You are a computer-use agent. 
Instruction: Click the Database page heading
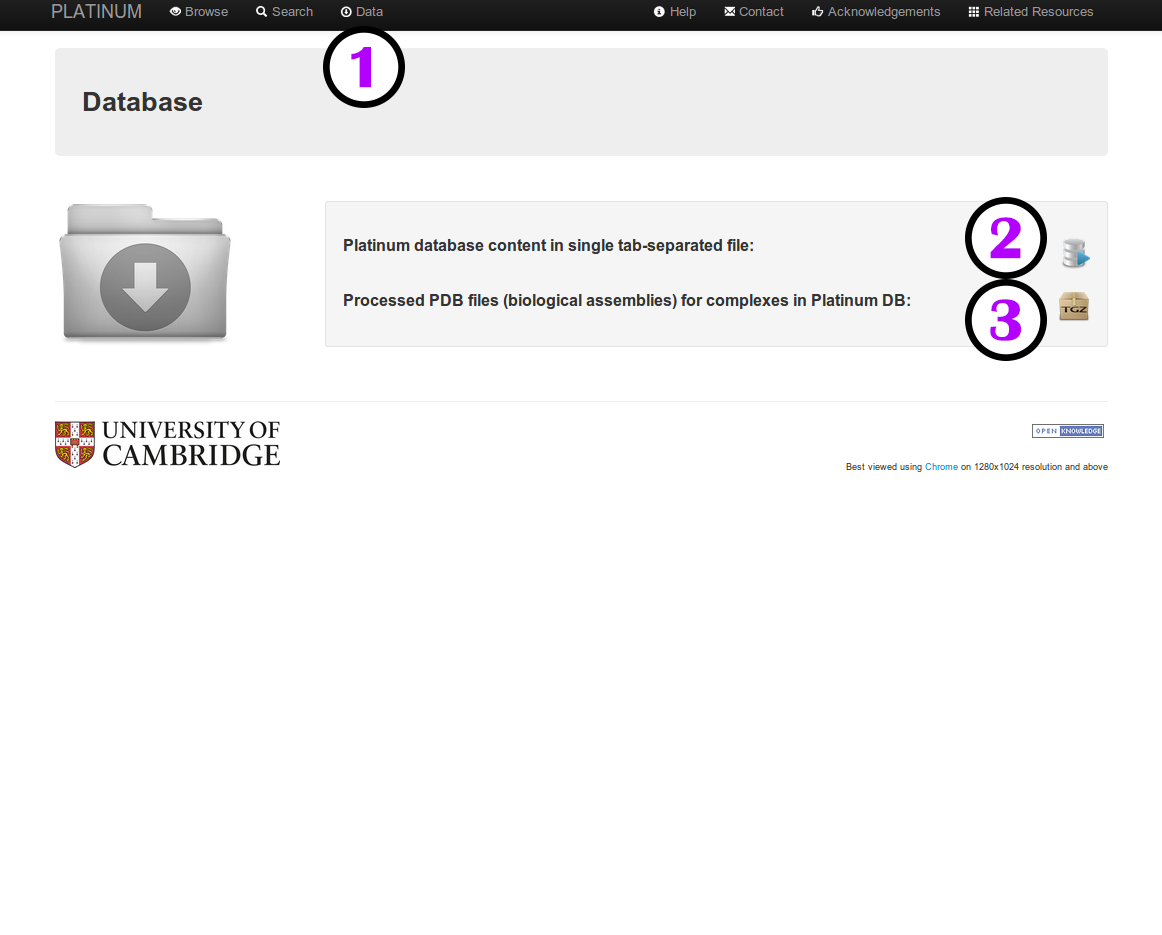[x=142, y=102]
